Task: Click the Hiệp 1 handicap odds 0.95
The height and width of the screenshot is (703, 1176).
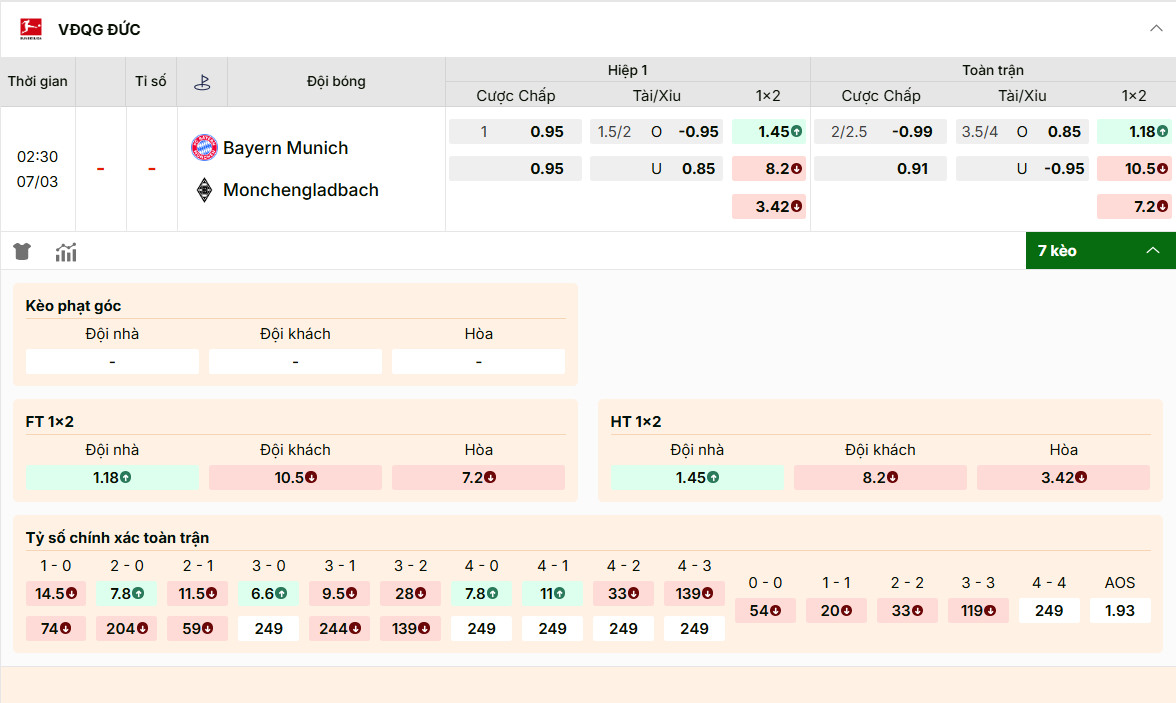Action: click(x=515, y=131)
